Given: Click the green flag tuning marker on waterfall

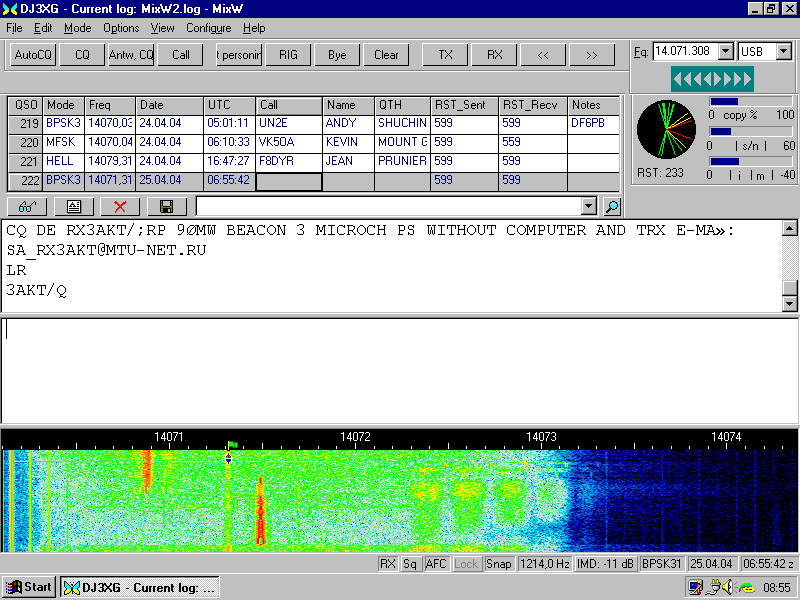Looking at the screenshot, I should tap(231, 445).
